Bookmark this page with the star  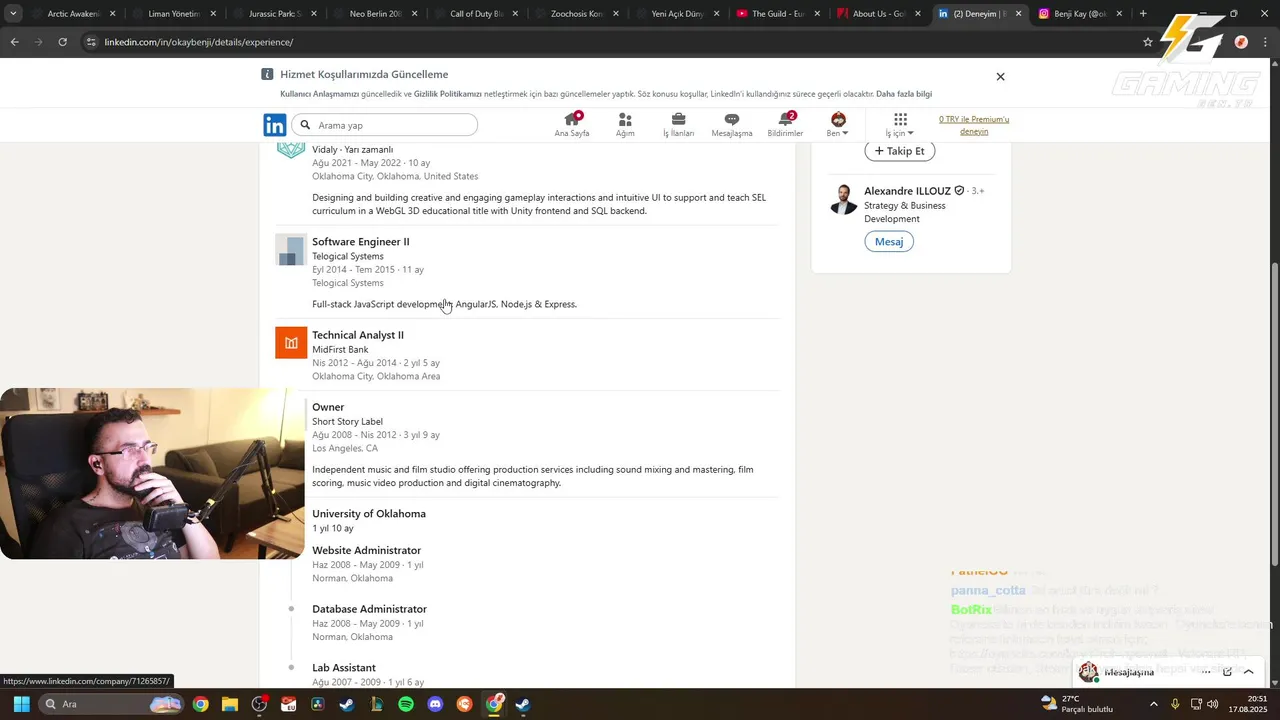(x=1148, y=42)
